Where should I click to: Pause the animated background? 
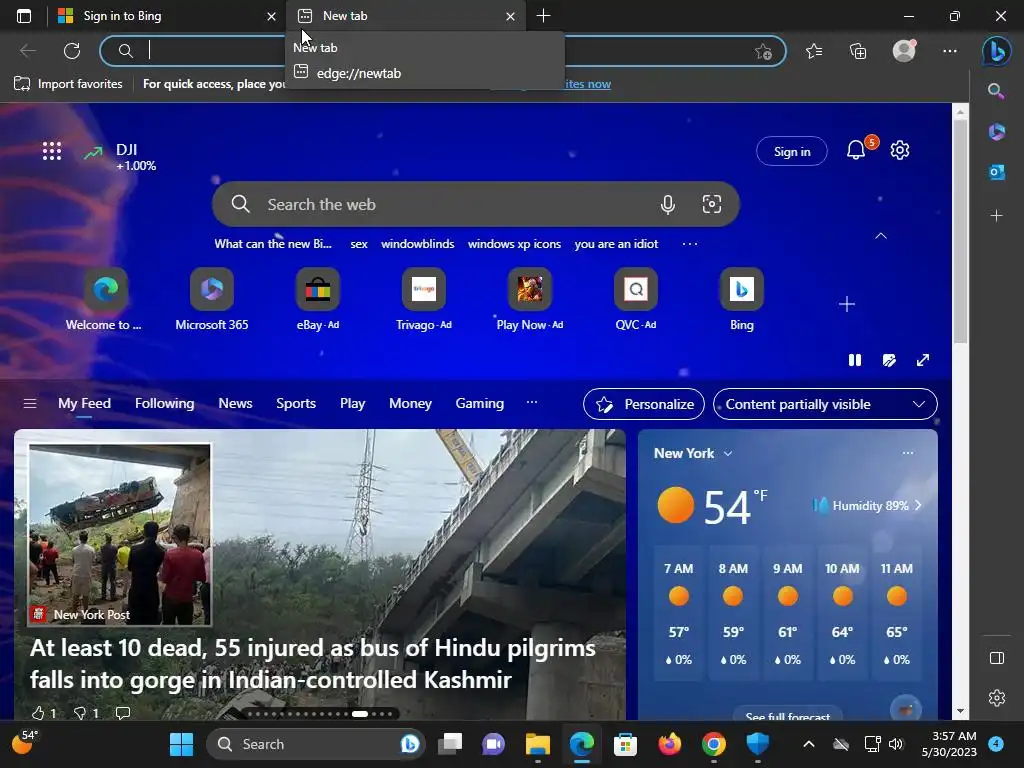coord(855,360)
